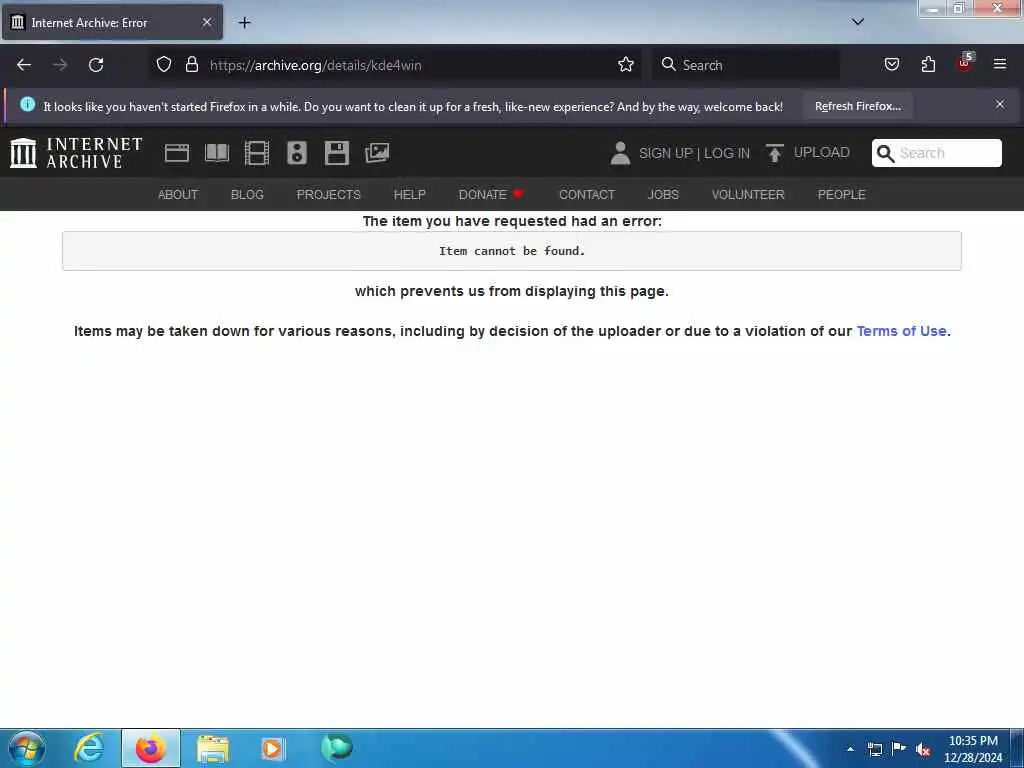Open the PEOPLE menu item

(841, 195)
